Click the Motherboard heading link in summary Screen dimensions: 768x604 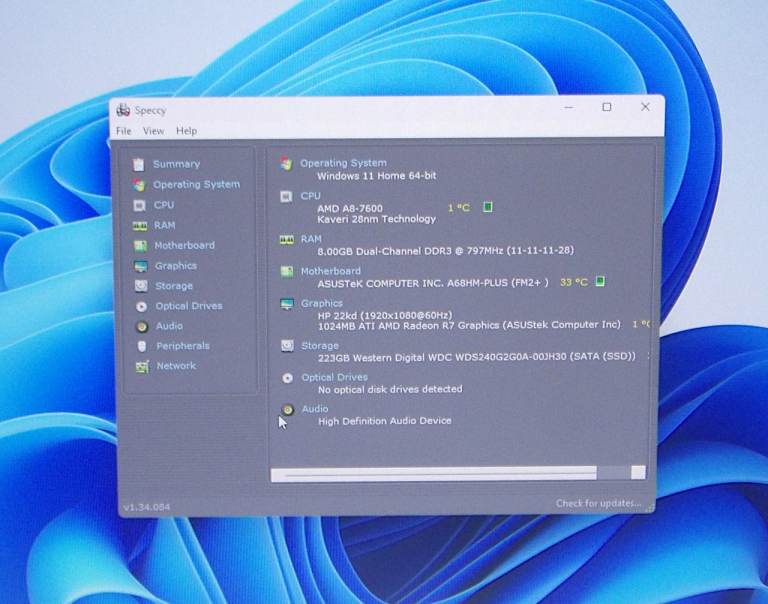click(x=331, y=271)
